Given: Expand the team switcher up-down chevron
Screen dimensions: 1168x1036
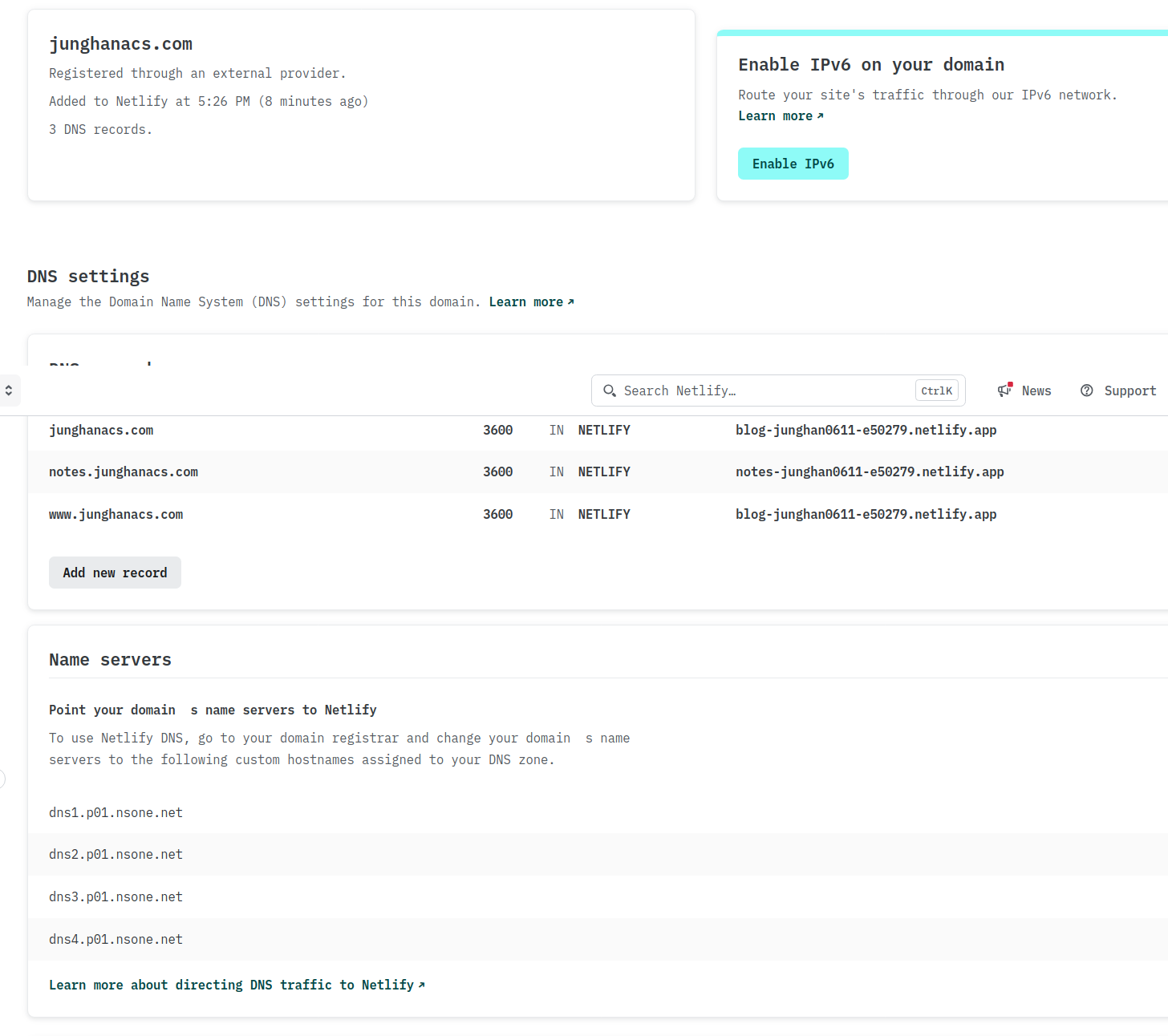Looking at the screenshot, I should pos(9,391).
